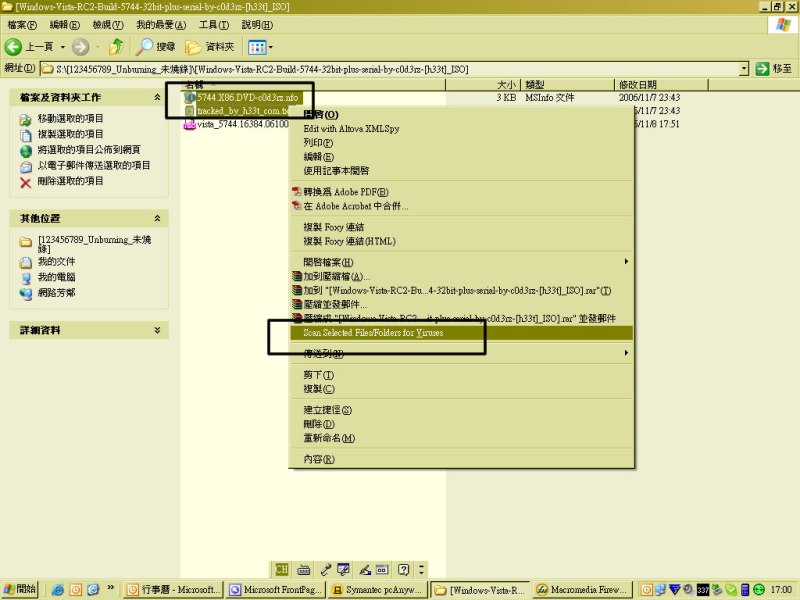800x600 pixels.
Task: Click the 337 tray icon
Action: 703,590
